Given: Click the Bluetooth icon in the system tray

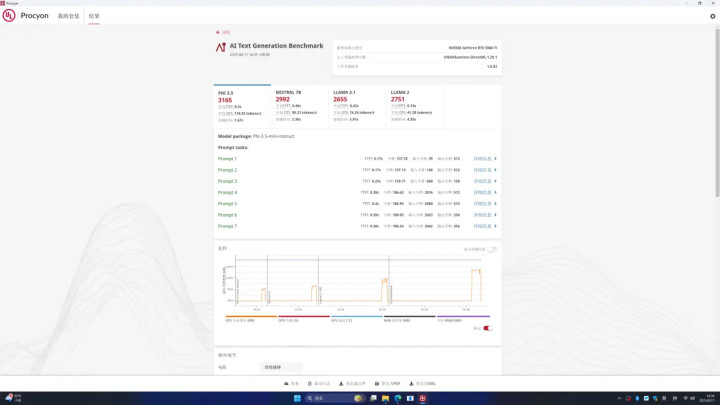Looking at the screenshot, I should coord(637,398).
